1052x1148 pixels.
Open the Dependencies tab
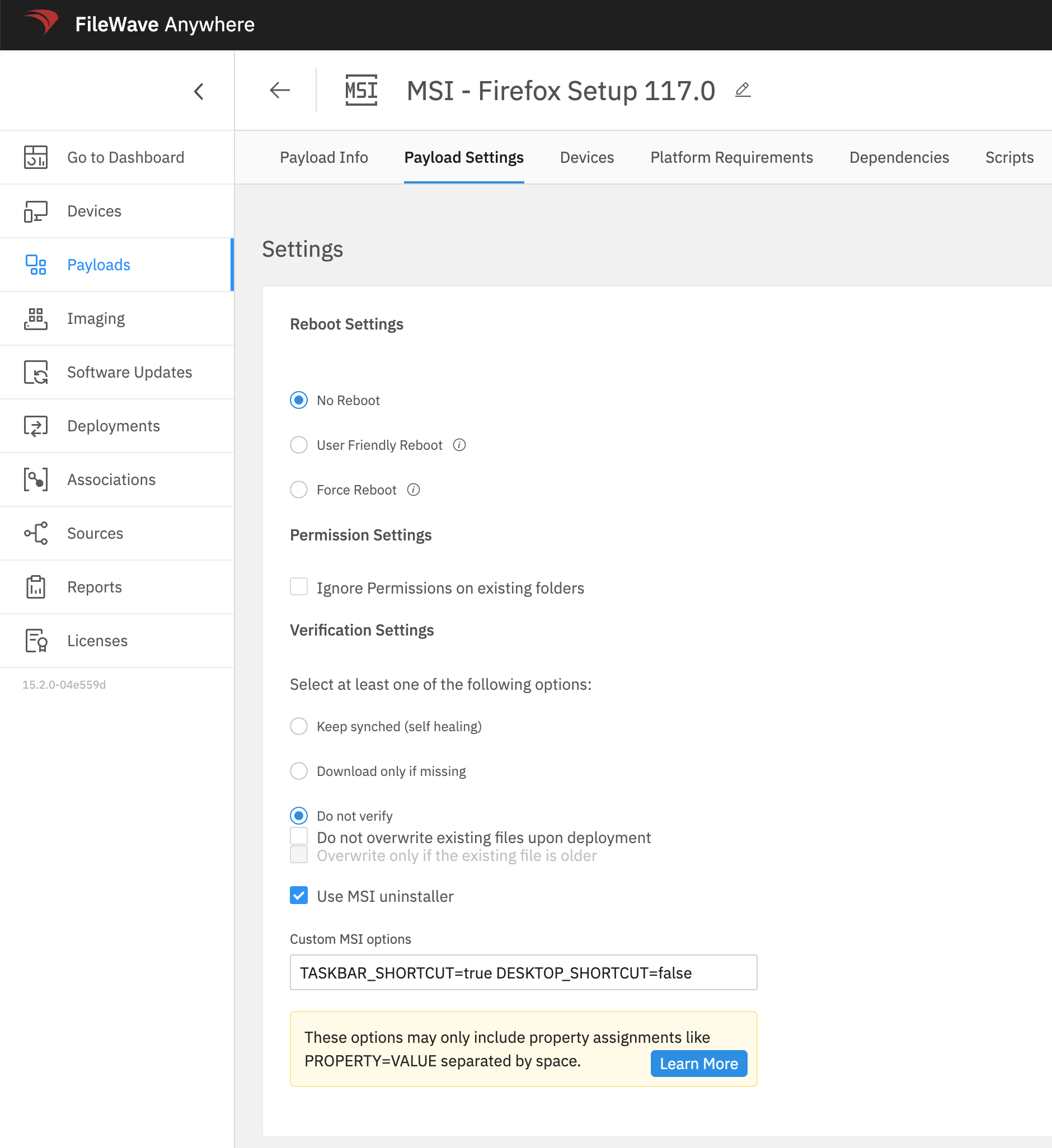899,157
